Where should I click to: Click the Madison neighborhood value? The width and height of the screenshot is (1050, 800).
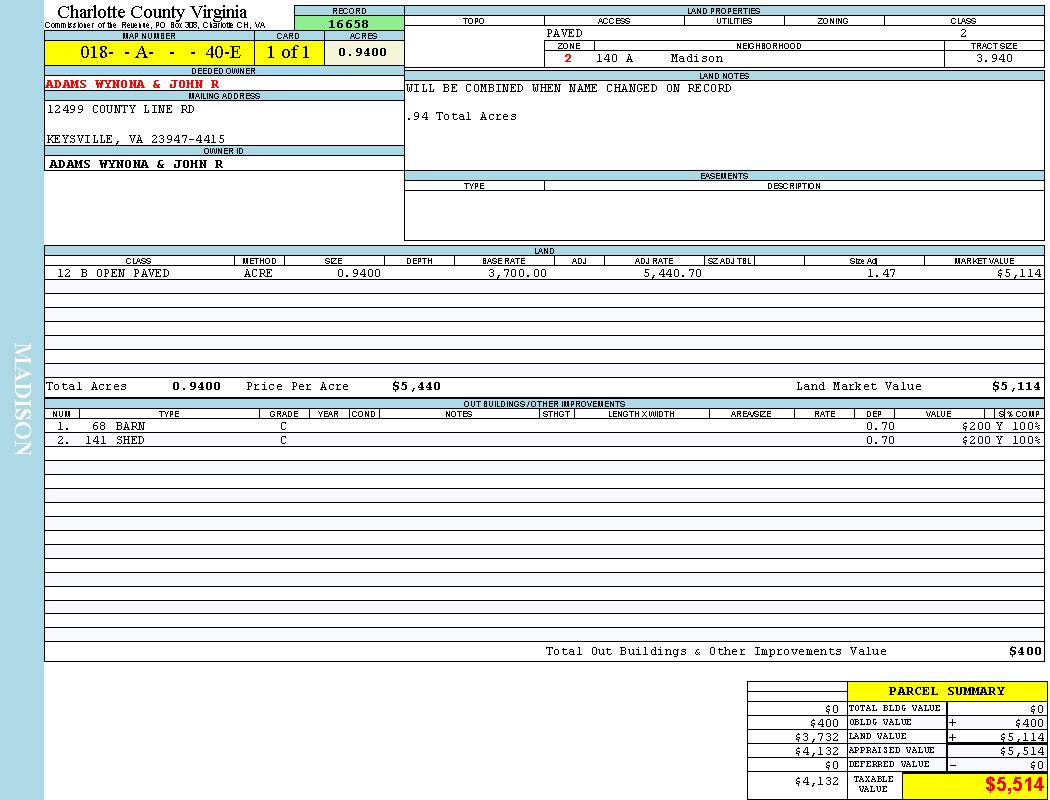(x=696, y=58)
